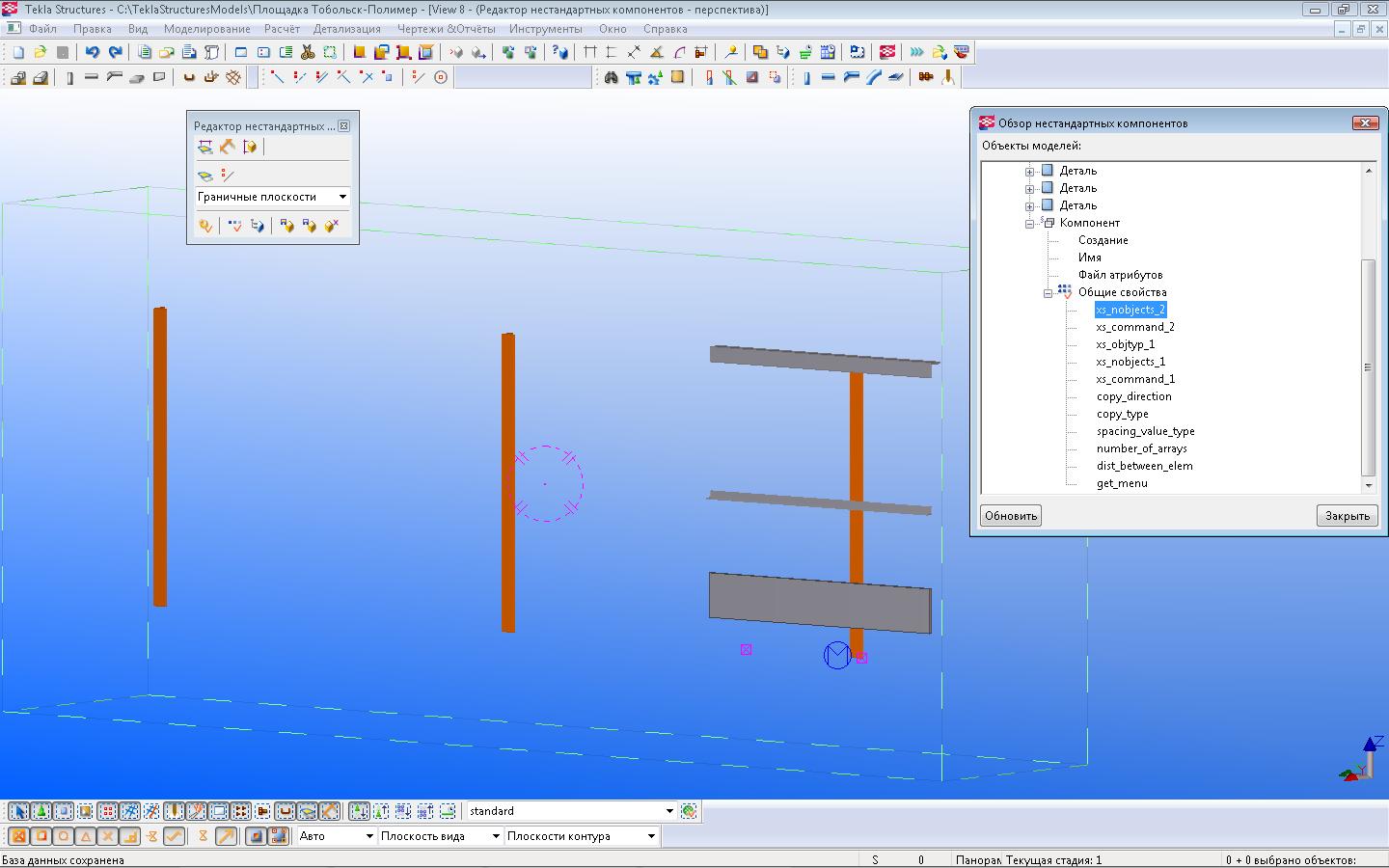Image resolution: width=1389 pixels, height=868 pixels.
Task: Click the binoculars find icon
Action: pos(611,77)
